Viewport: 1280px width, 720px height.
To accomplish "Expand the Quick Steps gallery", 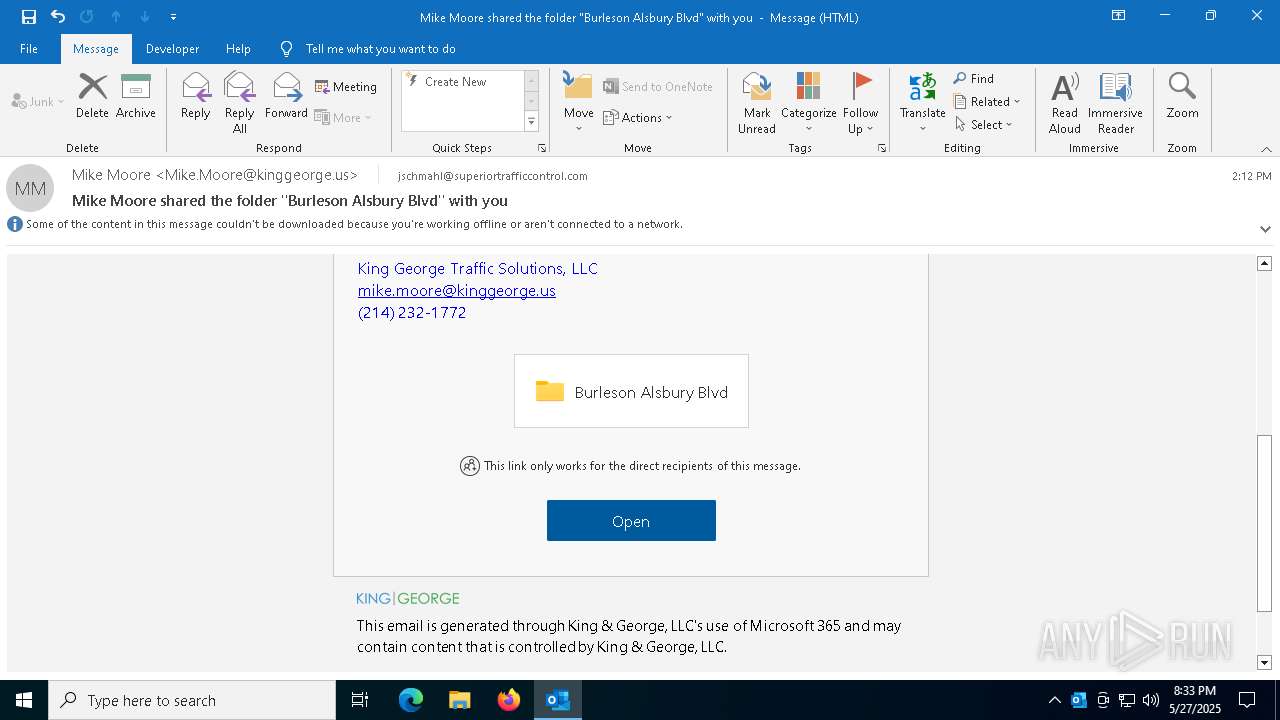I will [532, 122].
